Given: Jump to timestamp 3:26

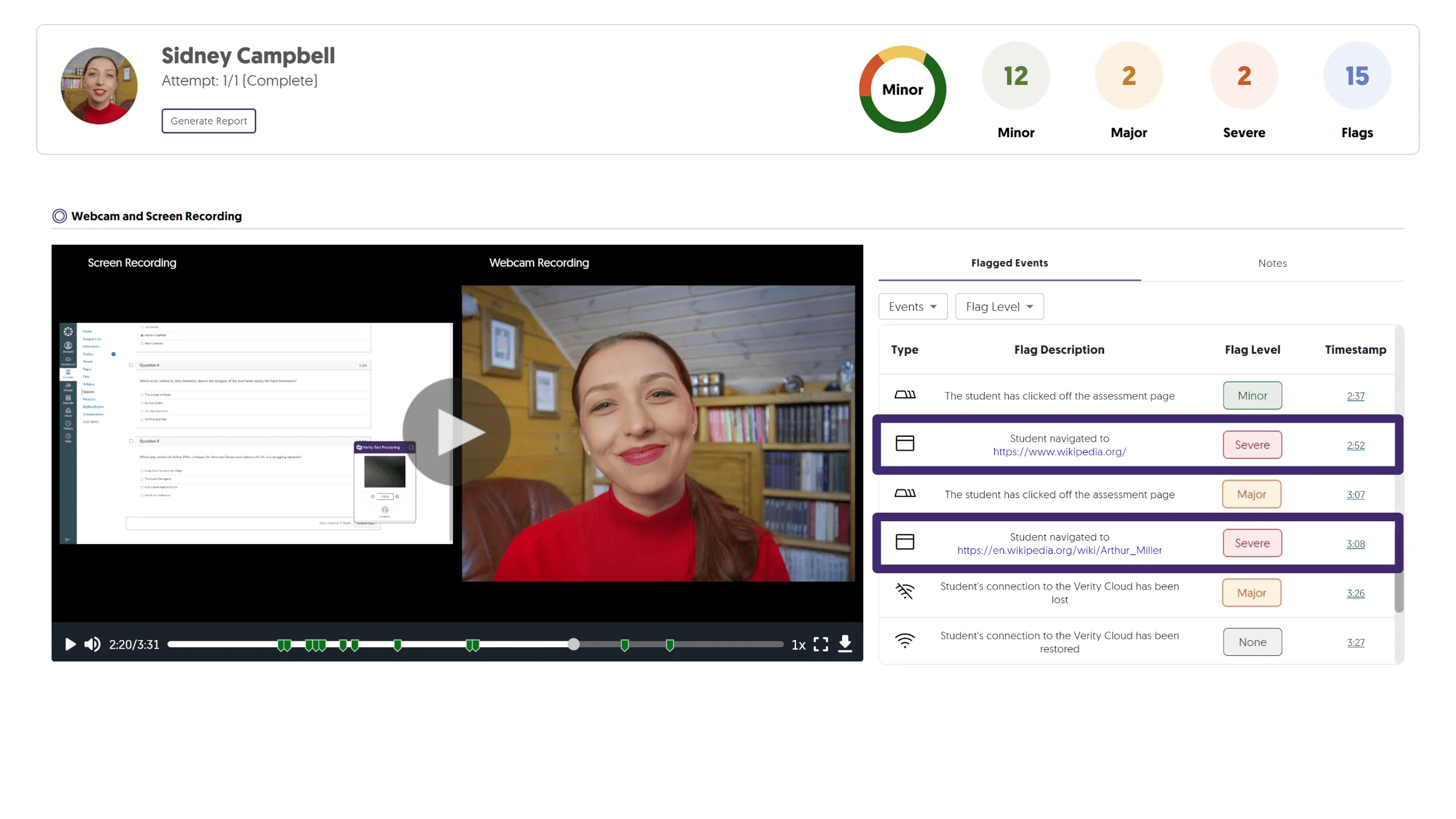Looking at the screenshot, I should pos(1355,593).
